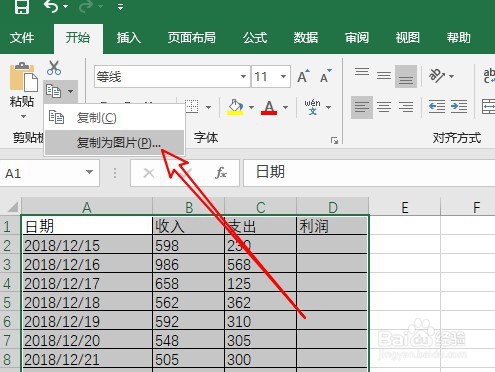Click the Cut scissors icon
Image resolution: width=495 pixels, height=372 pixels.
[x=54, y=68]
